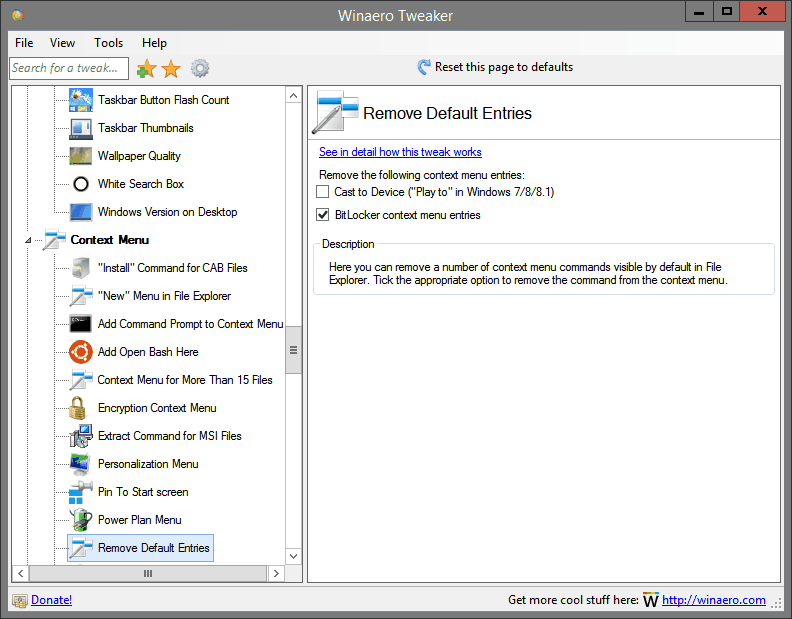The height and width of the screenshot is (619, 792).
Task: Open the Tools menu
Action: (x=109, y=43)
